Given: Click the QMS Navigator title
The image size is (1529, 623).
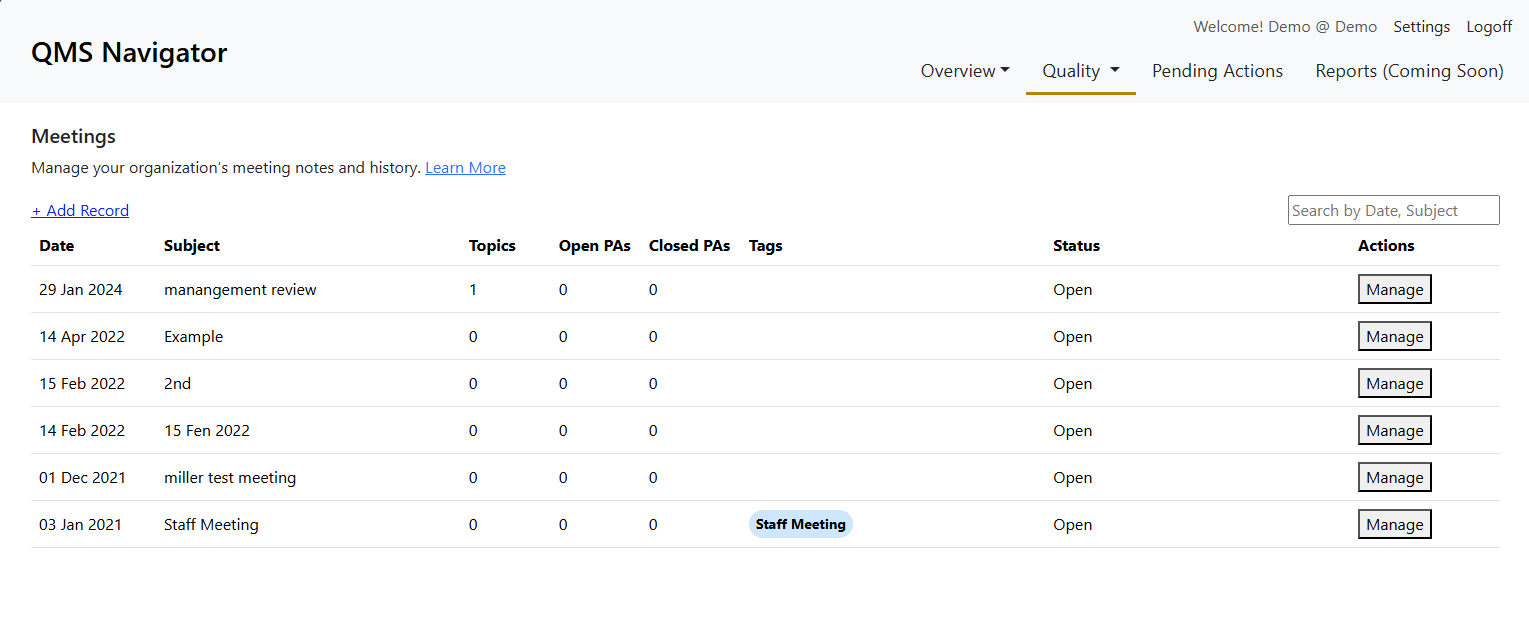Looking at the screenshot, I should 129,52.
